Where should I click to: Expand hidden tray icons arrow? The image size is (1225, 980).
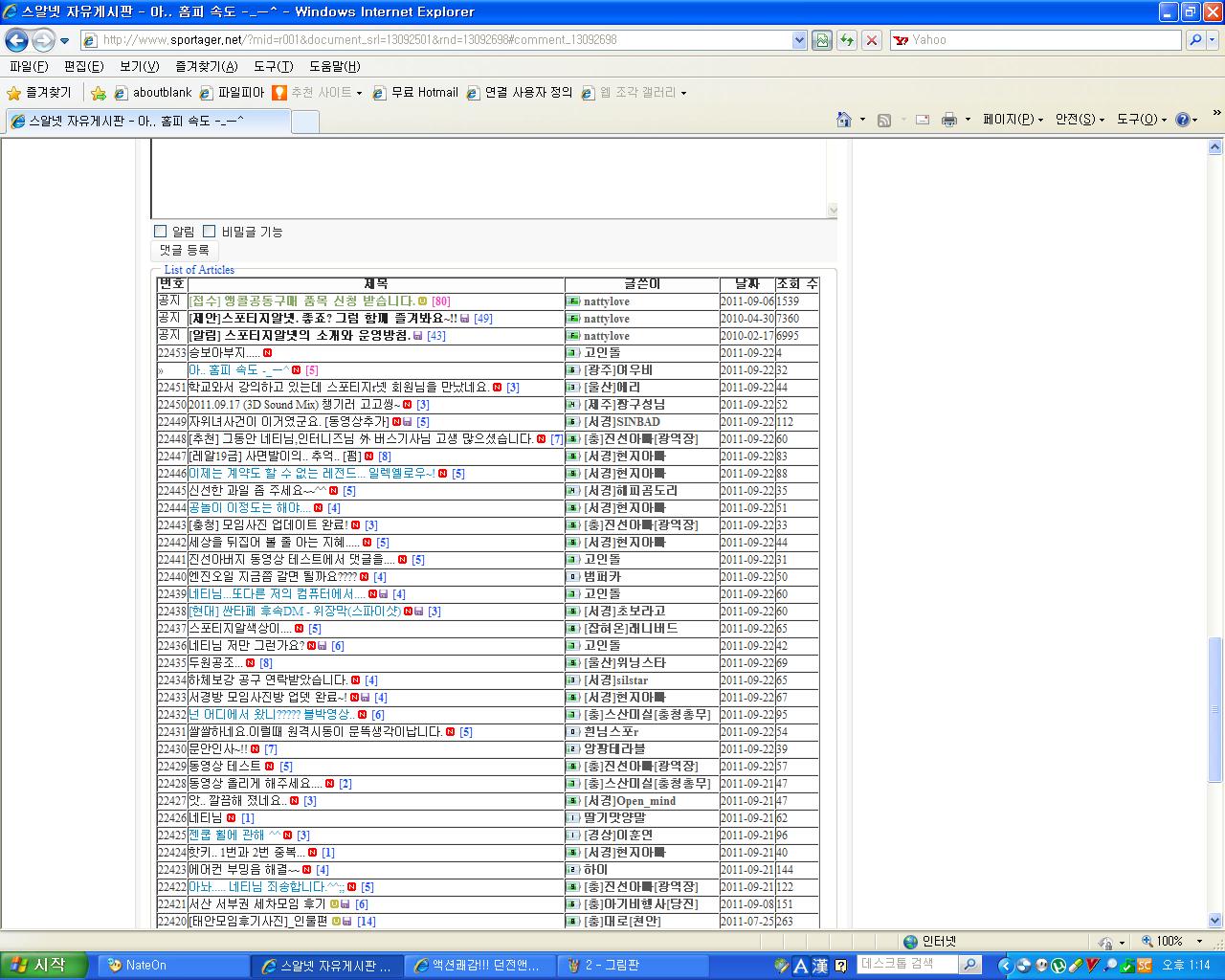1006,966
